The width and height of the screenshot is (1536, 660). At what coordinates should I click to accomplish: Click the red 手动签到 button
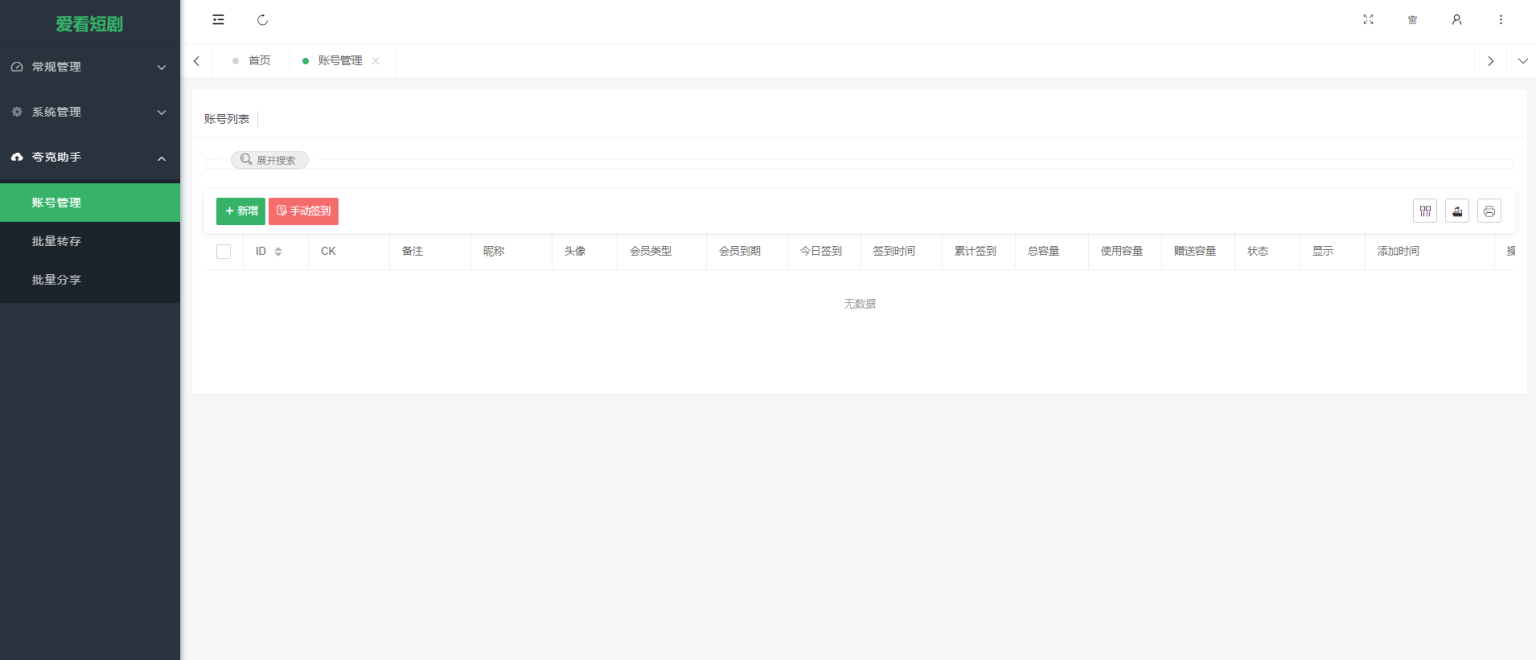pos(303,211)
